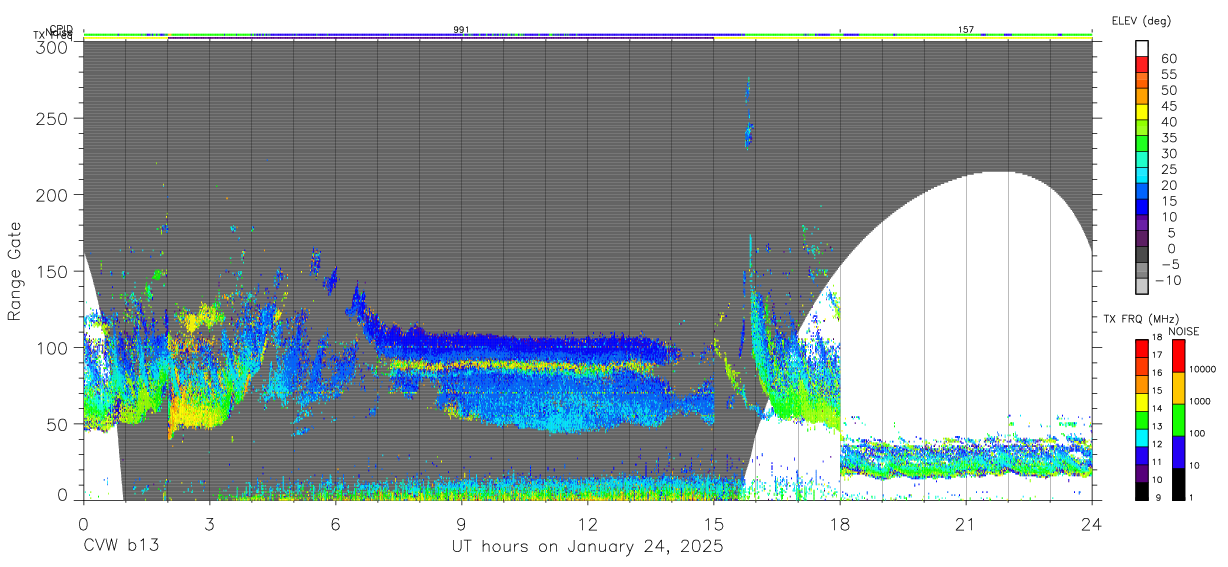Viewport: 1228px width, 567px height.
Task: Click the 'CVW b13' radar beam label
Action: click(x=121, y=547)
